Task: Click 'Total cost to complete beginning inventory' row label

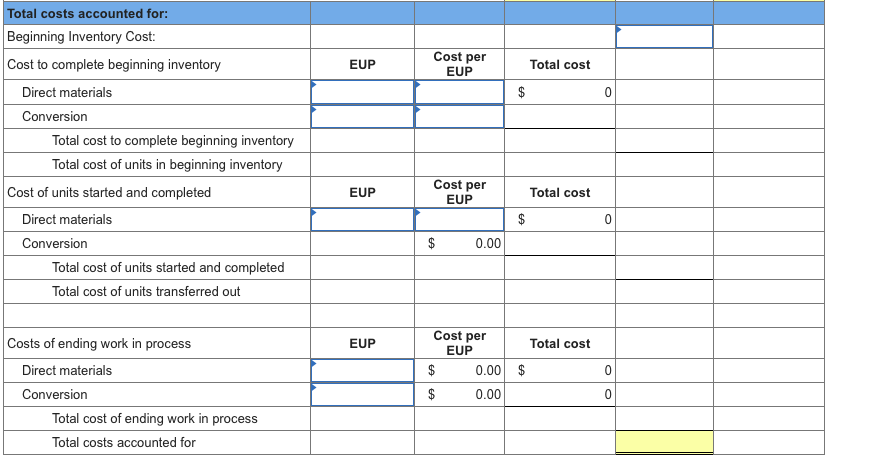Action: (173, 141)
